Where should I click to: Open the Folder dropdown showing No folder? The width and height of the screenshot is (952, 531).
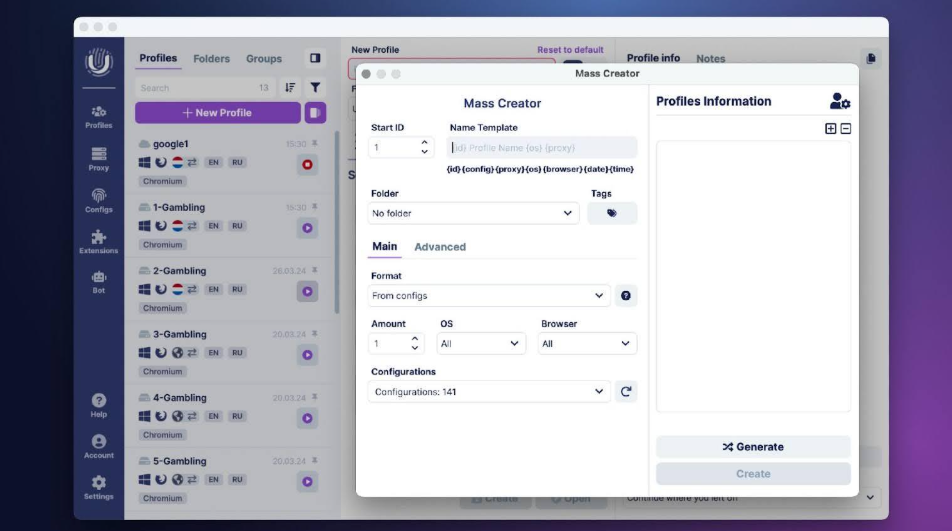click(x=473, y=213)
